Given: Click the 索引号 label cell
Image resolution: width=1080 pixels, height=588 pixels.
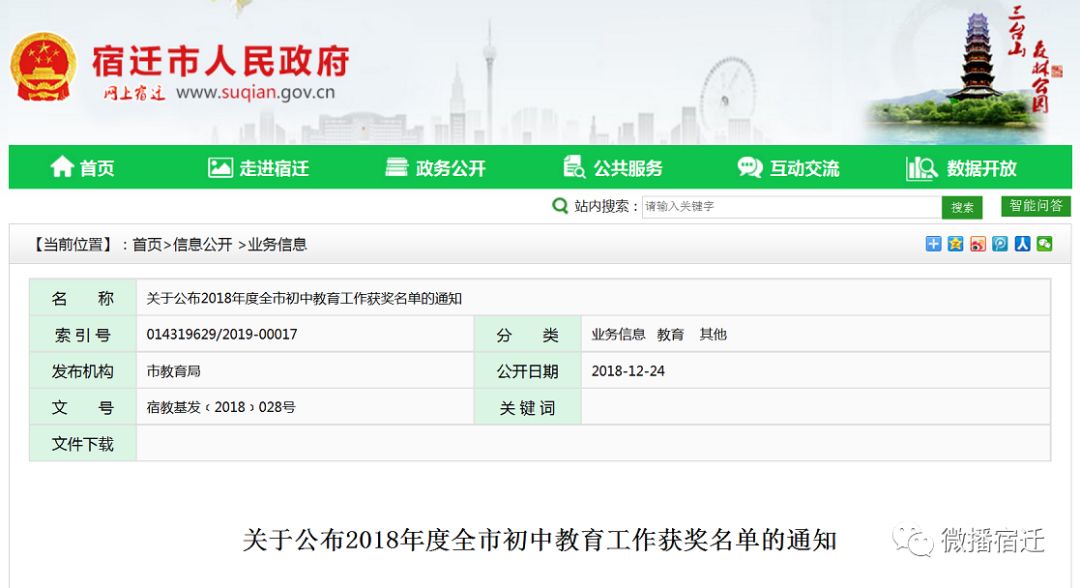Looking at the screenshot, I should 83,335.
